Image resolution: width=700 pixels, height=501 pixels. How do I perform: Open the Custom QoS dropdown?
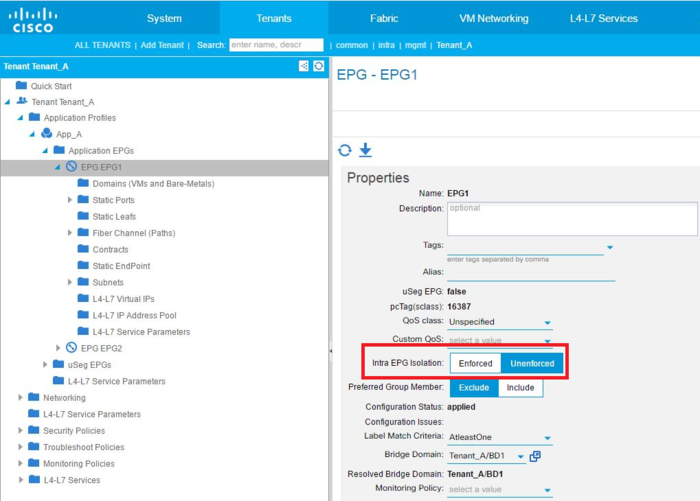[548, 341]
